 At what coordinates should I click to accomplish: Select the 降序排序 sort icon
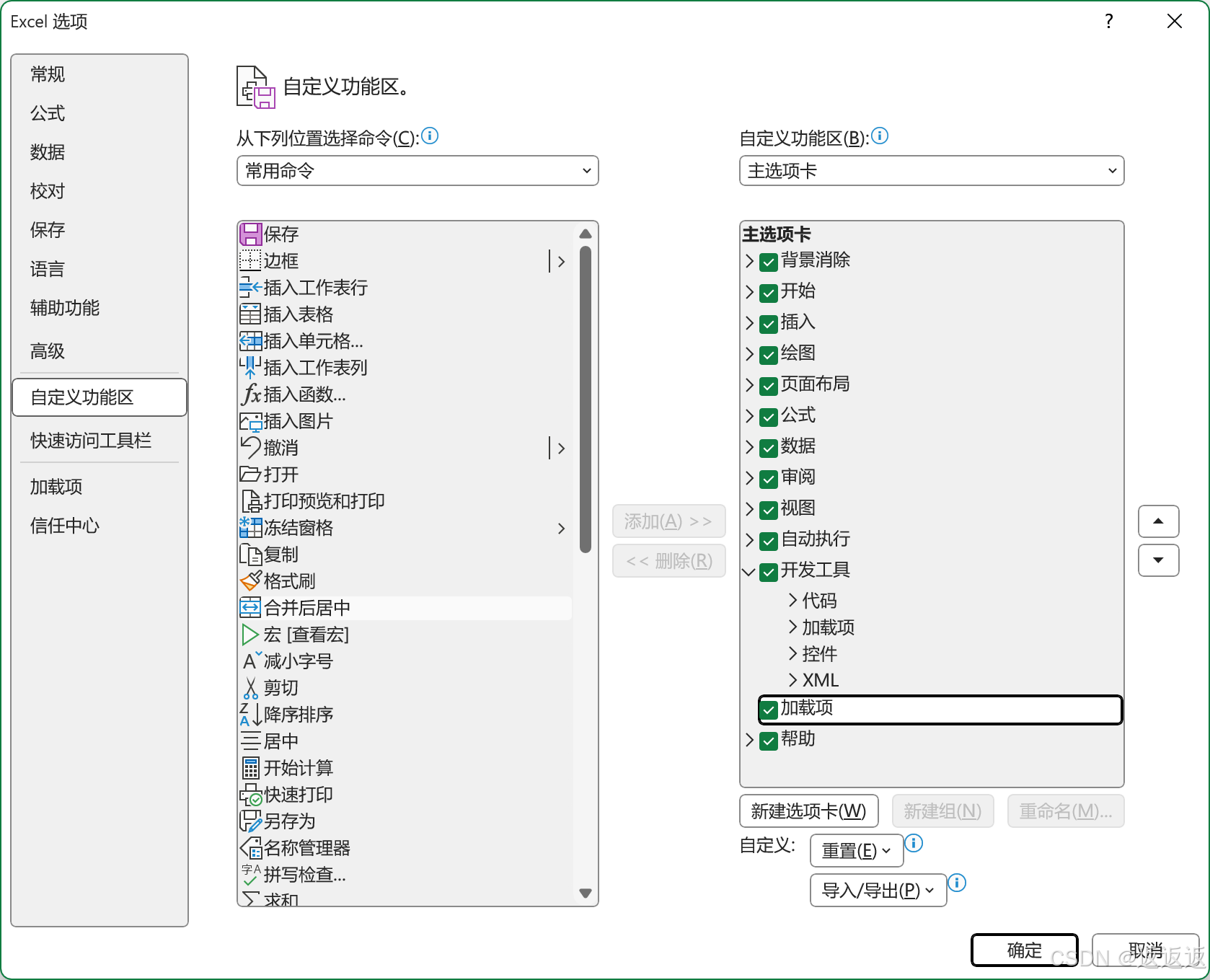coord(250,714)
